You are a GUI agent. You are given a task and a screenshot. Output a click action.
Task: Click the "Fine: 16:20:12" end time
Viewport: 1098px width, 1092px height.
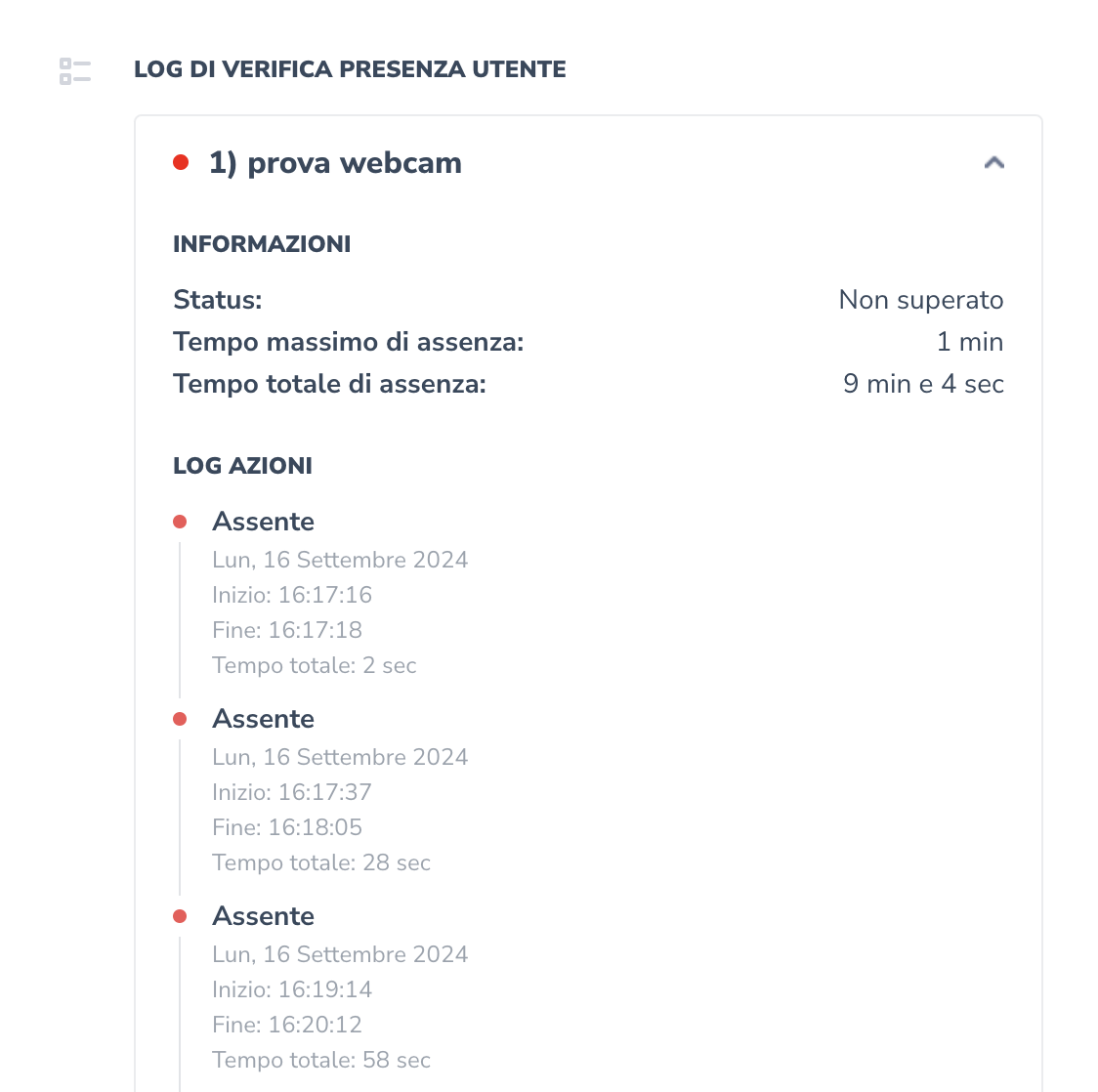pos(287,1025)
